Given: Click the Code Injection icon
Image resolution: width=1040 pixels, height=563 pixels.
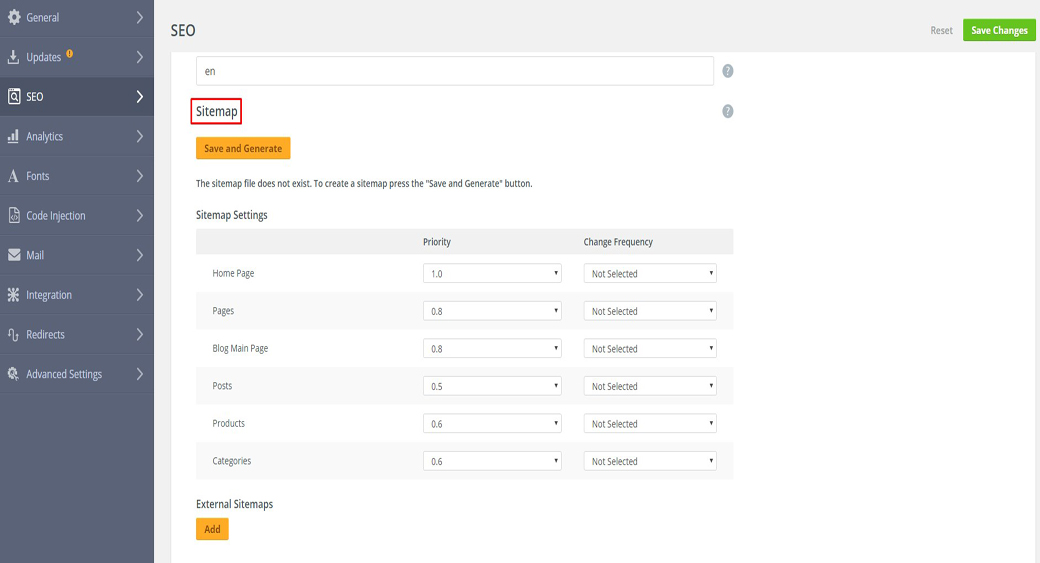Looking at the screenshot, I should [14, 215].
